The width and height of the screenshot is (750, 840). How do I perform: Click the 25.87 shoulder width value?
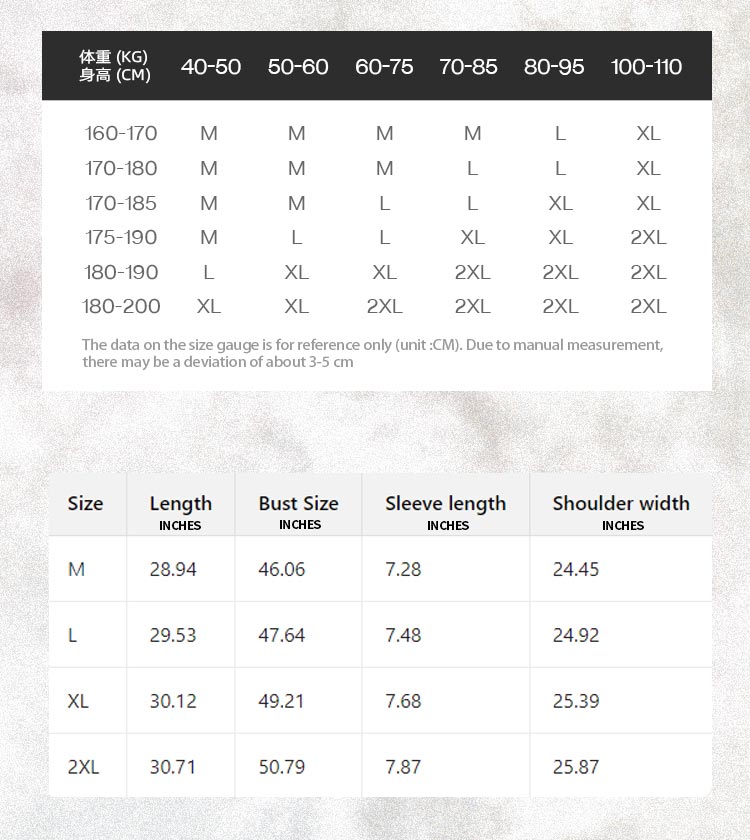click(576, 767)
